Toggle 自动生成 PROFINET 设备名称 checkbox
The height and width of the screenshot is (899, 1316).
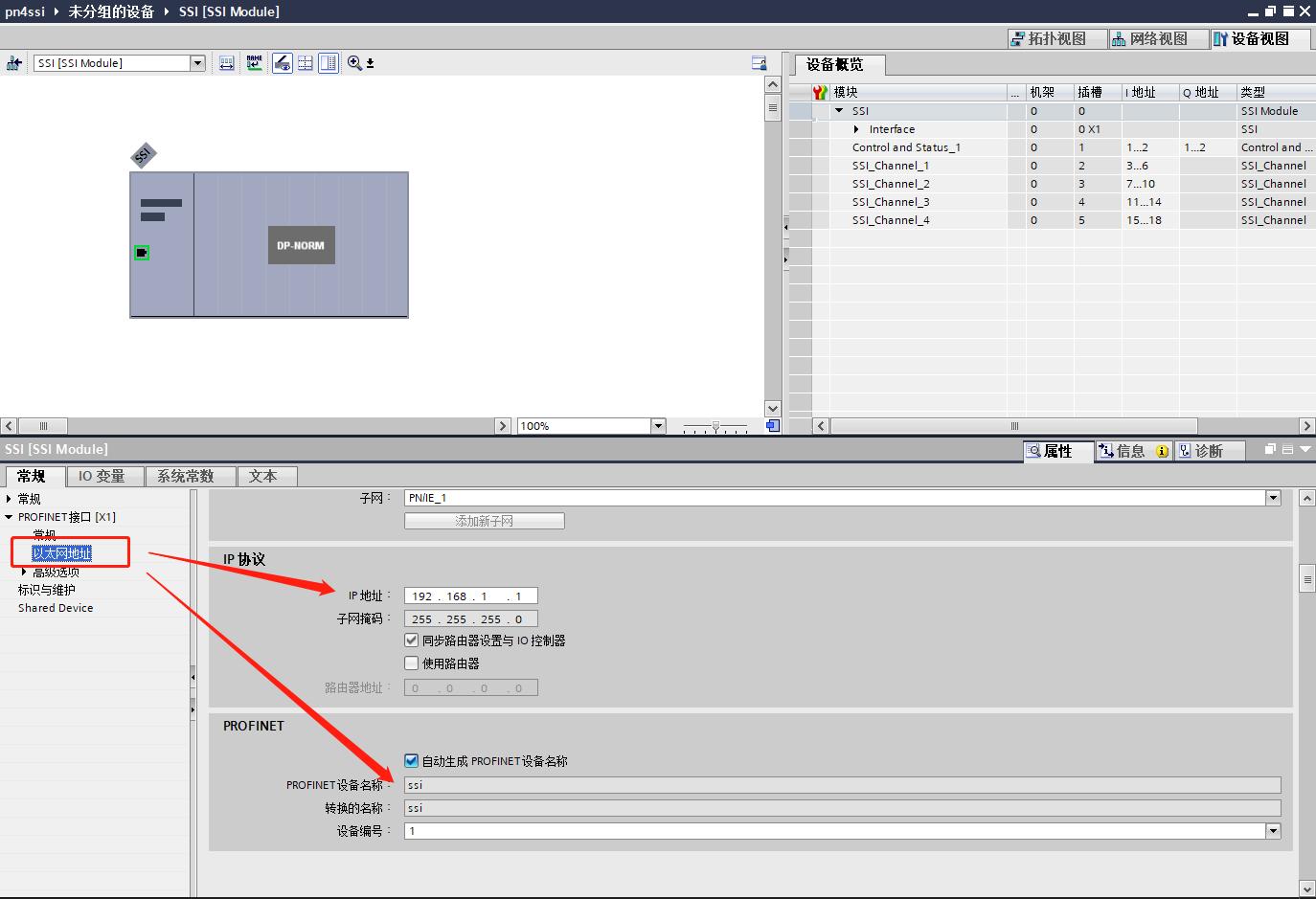pyautogui.click(x=412, y=761)
